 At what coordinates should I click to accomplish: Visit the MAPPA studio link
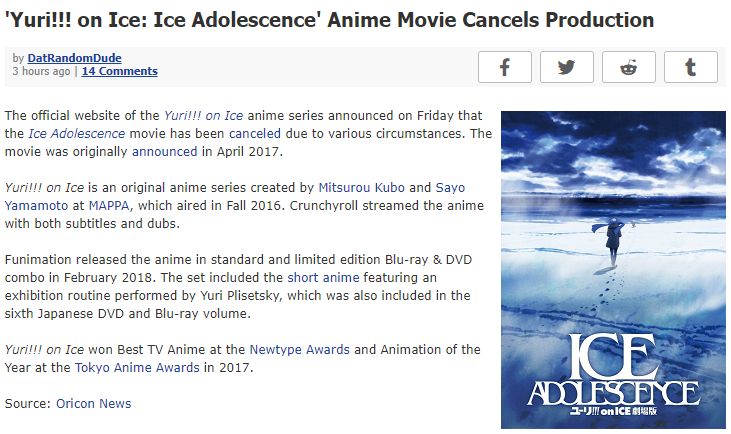(109, 206)
